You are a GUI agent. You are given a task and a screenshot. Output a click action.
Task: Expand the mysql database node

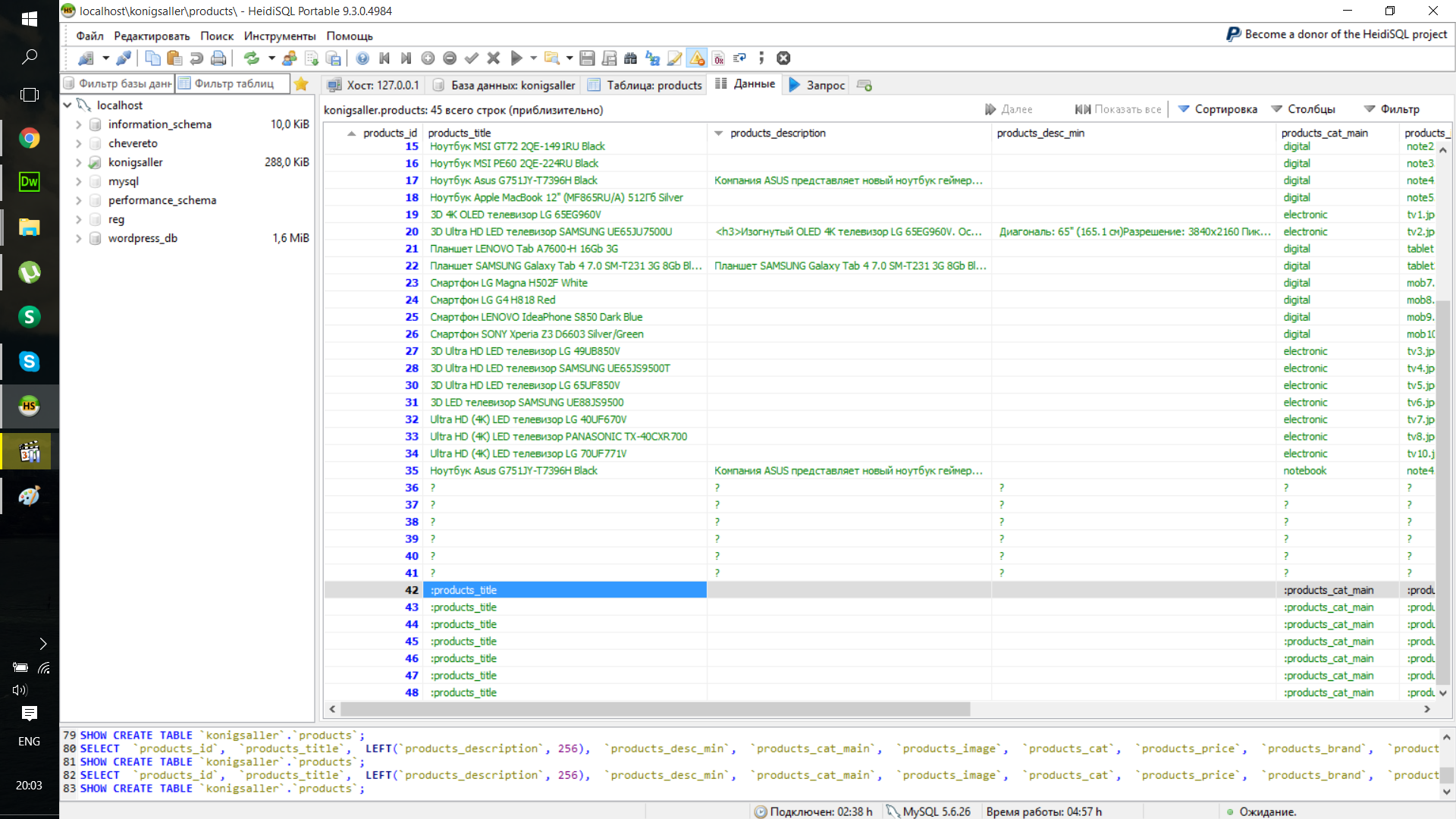(x=79, y=181)
